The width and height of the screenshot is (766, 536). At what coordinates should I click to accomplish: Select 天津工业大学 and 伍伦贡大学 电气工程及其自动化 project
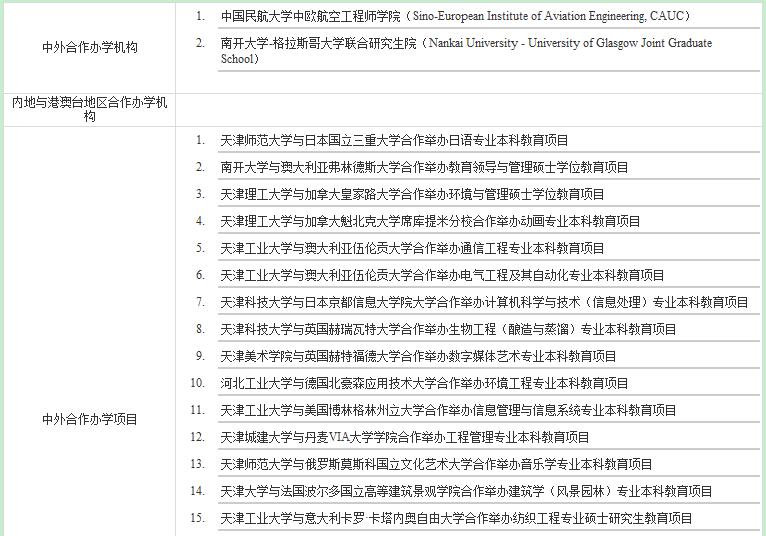coord(442,275)
